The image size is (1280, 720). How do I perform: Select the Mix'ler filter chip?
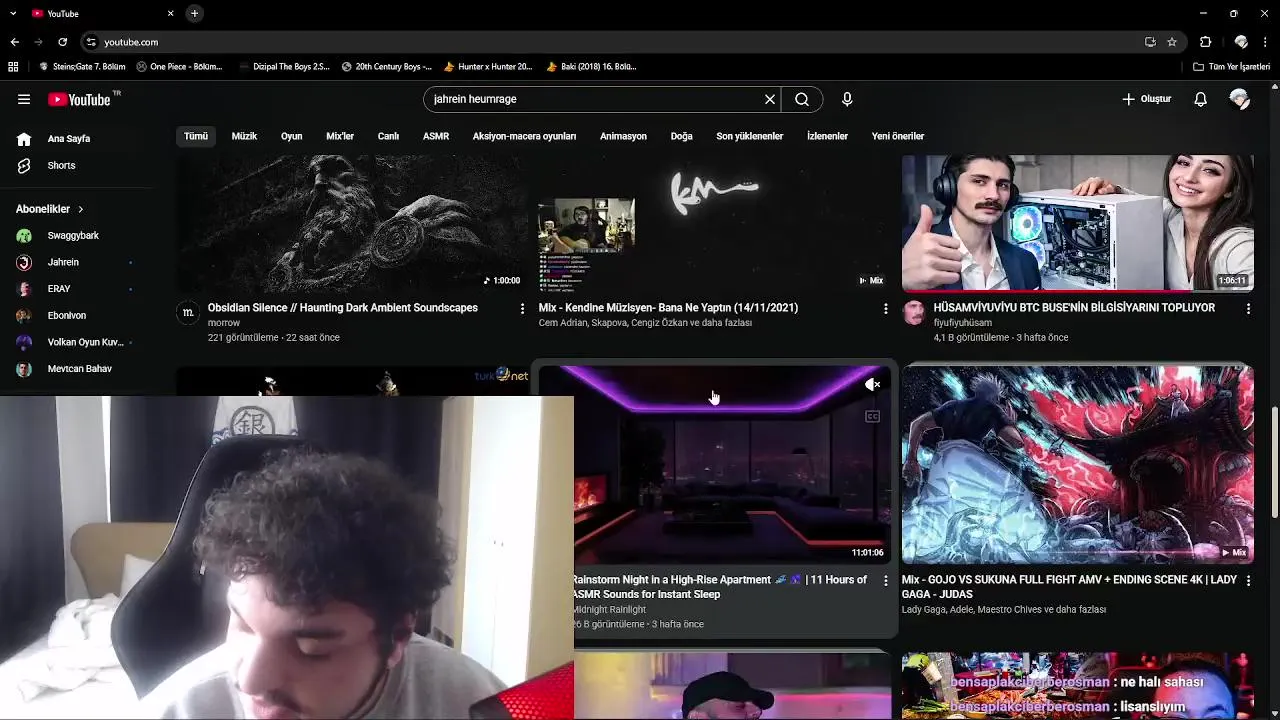pyautogui.click(x=340, y=136)
